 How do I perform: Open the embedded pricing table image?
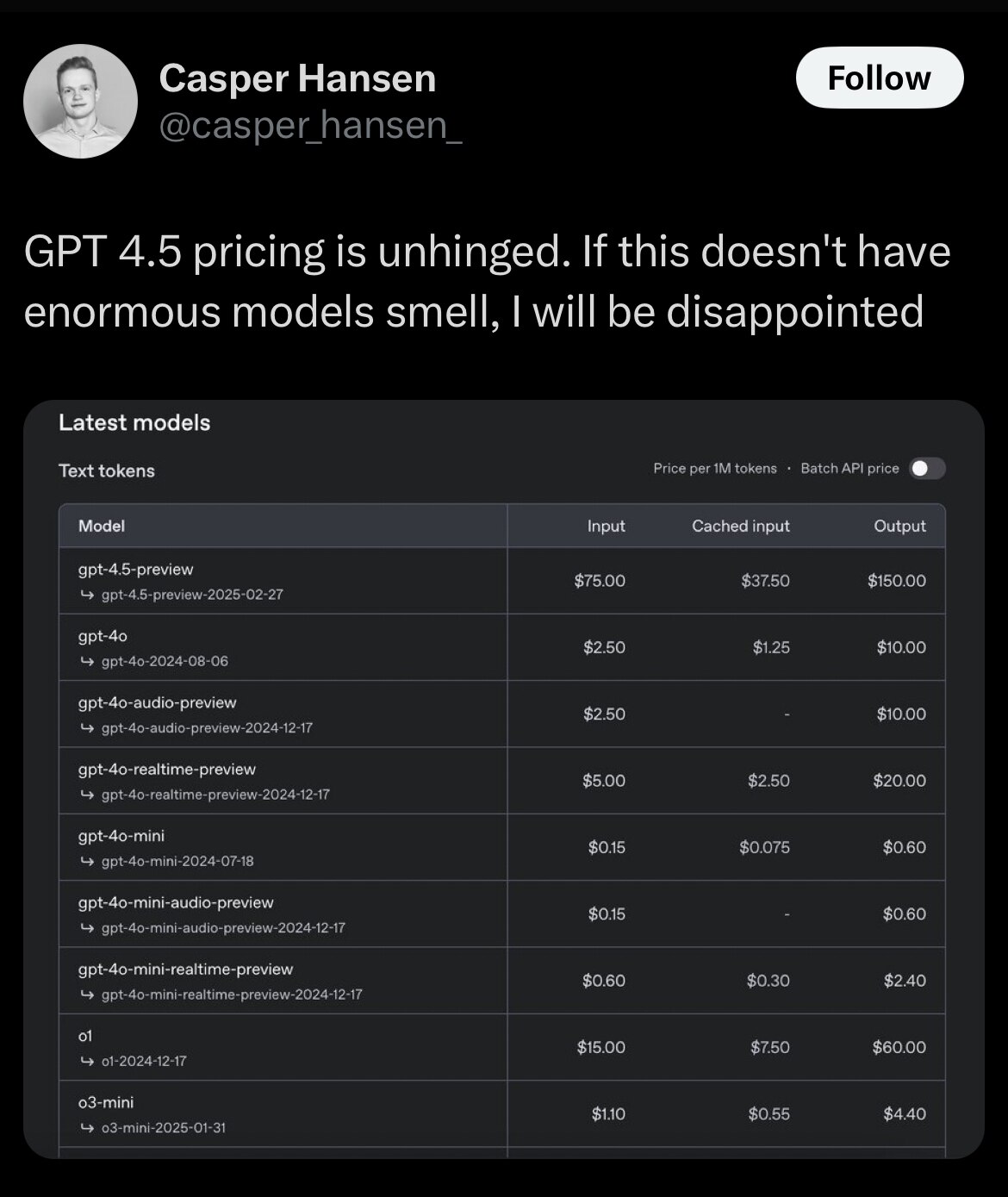coord(503,776)
